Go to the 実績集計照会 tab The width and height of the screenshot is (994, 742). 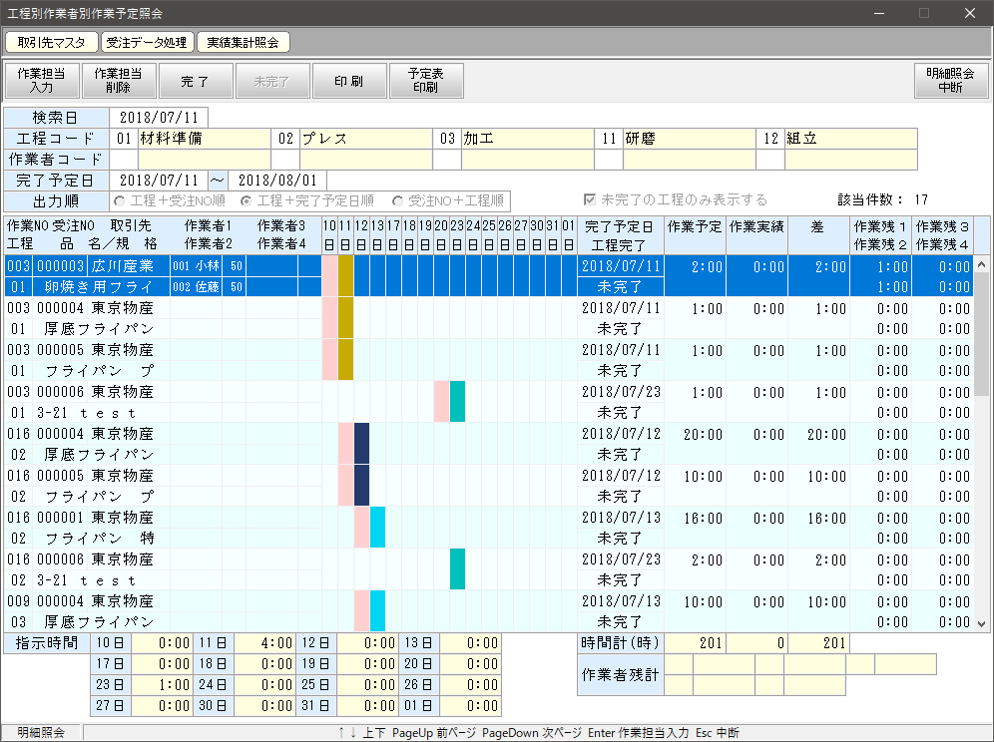(243, 42)
